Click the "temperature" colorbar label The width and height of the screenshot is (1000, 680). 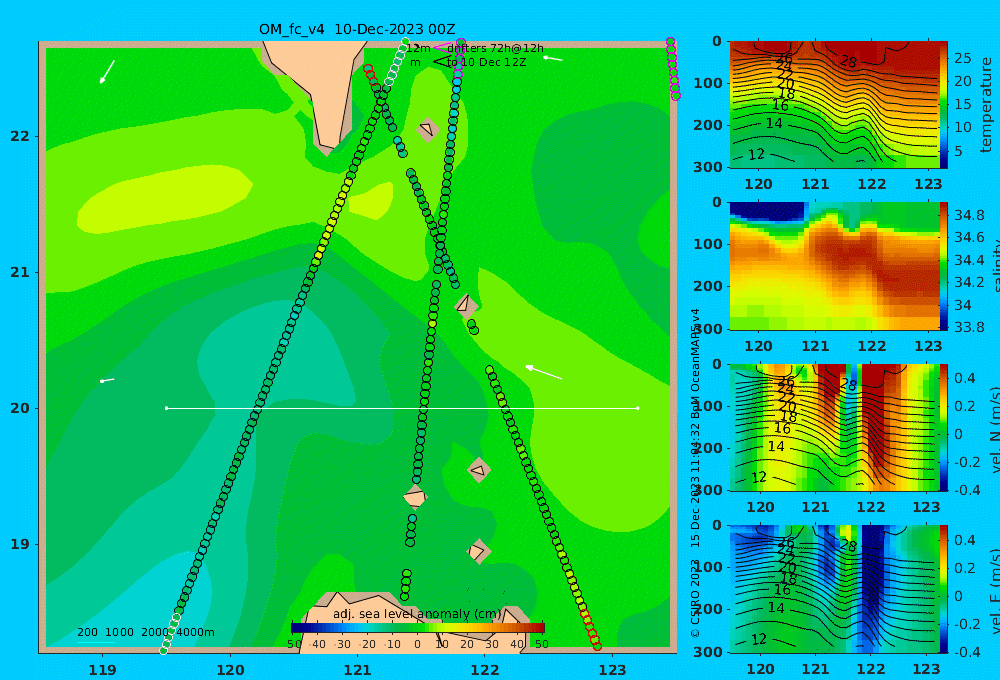(987, 105)
